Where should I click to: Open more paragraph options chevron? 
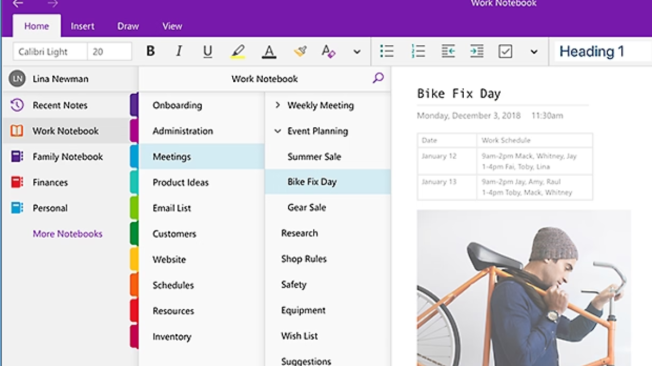pos(534,52)
